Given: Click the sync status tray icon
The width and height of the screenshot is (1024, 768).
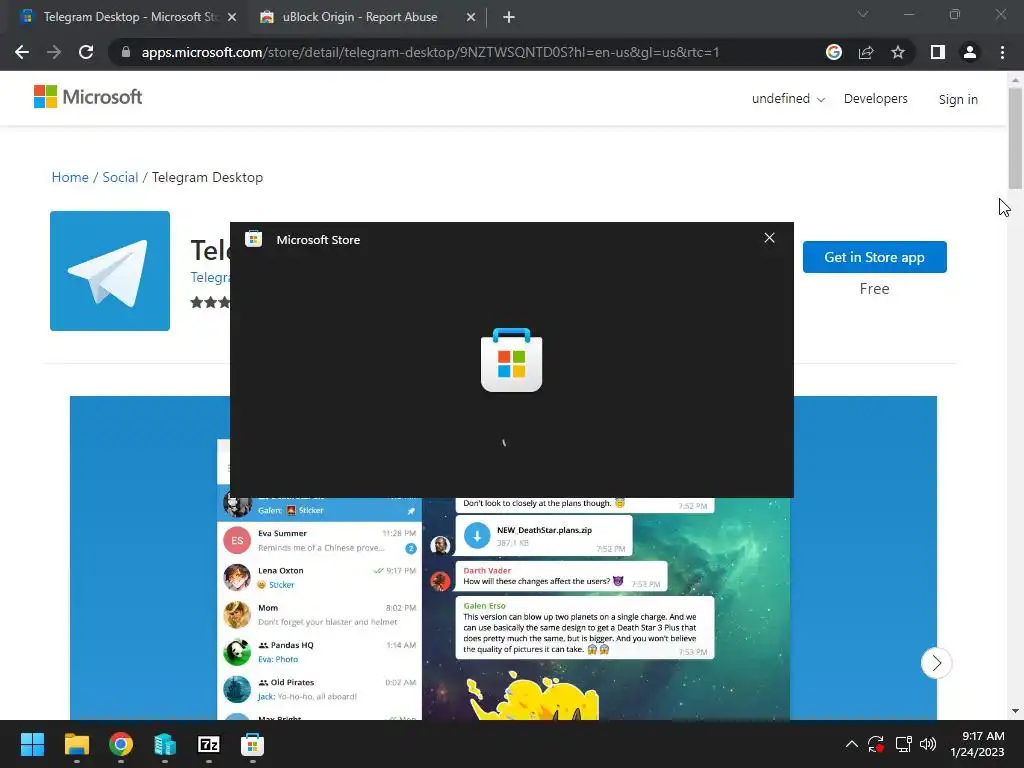Looking at the screenshot, I should (876, 744).
